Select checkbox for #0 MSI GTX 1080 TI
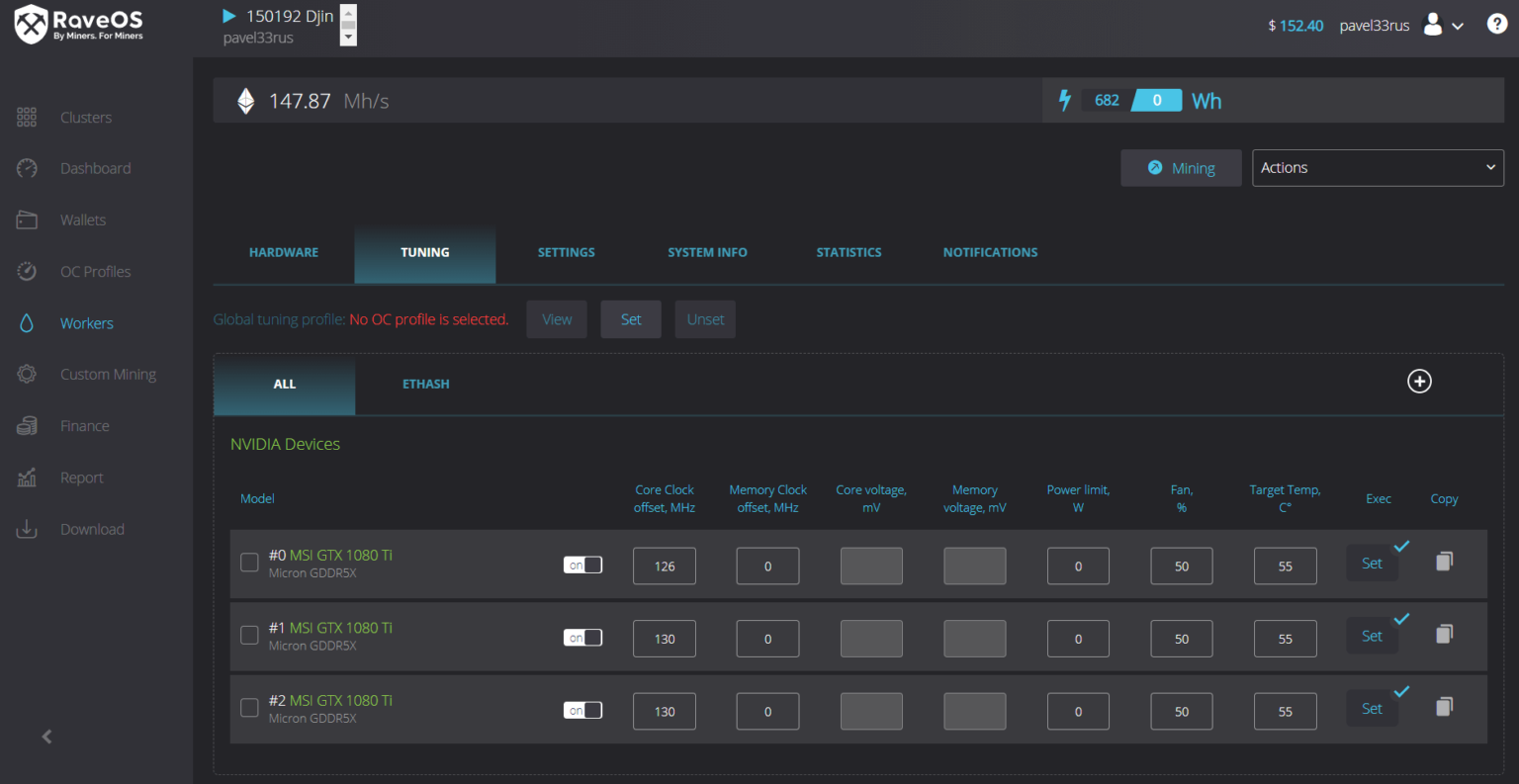 point(249,563)
